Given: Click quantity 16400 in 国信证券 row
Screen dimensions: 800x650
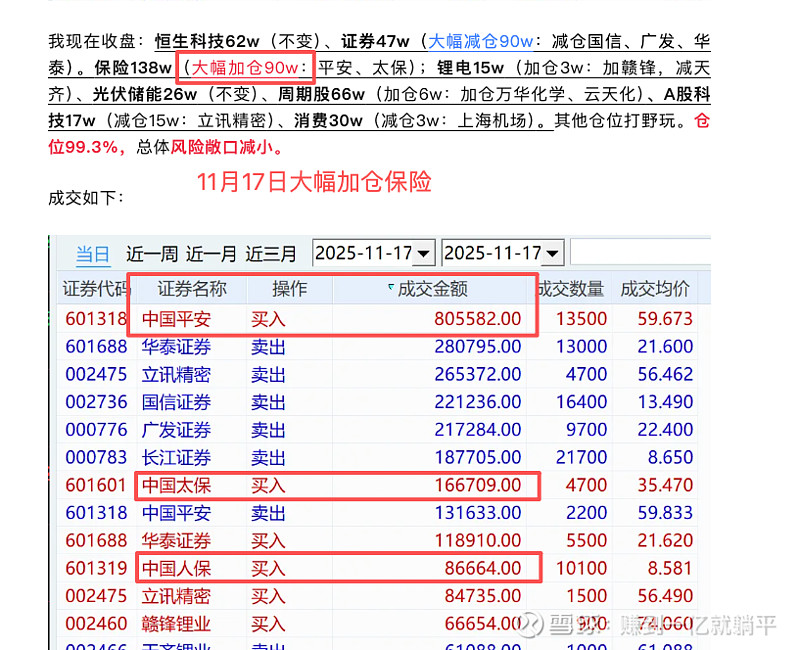Looking at the screenshot, I should click(x=581, y=402).
